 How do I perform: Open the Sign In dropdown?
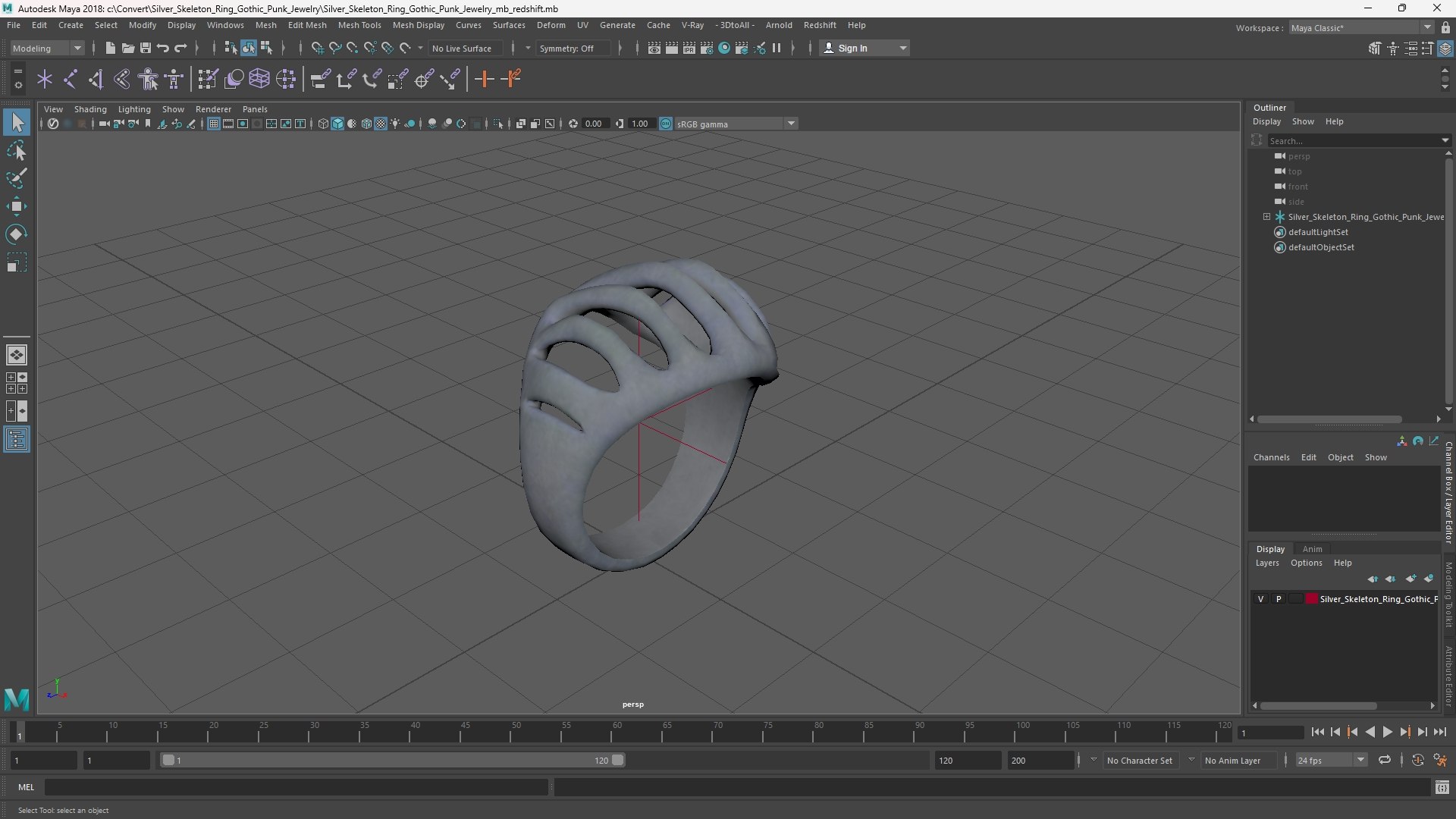(864, 48)
